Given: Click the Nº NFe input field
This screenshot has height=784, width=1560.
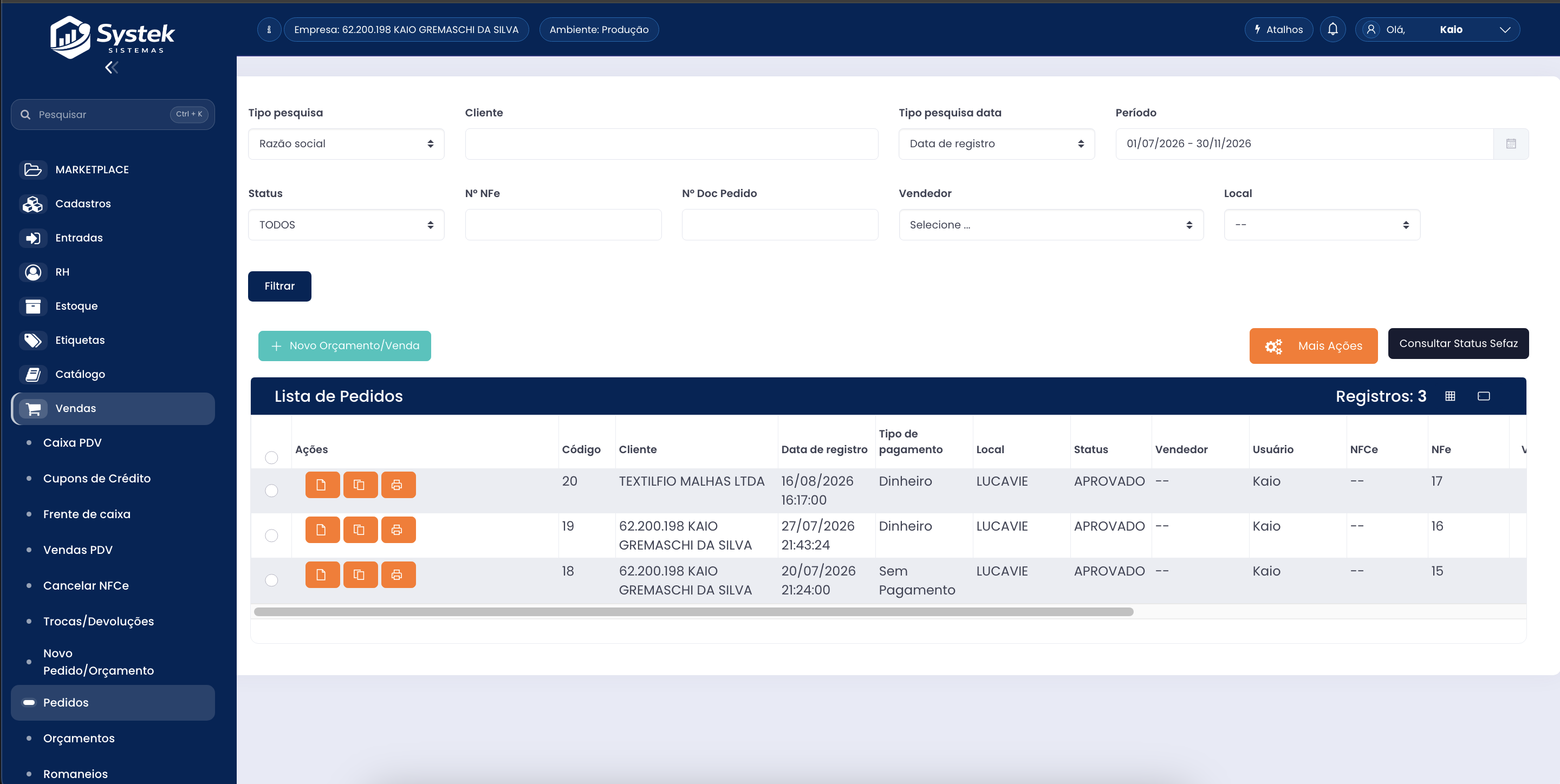Looking at the screenshot, I should tap(563, 225).
